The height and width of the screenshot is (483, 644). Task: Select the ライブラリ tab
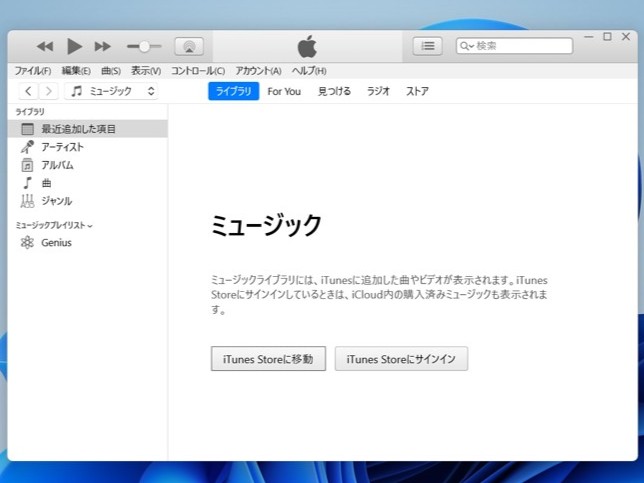tap(234, 91)
